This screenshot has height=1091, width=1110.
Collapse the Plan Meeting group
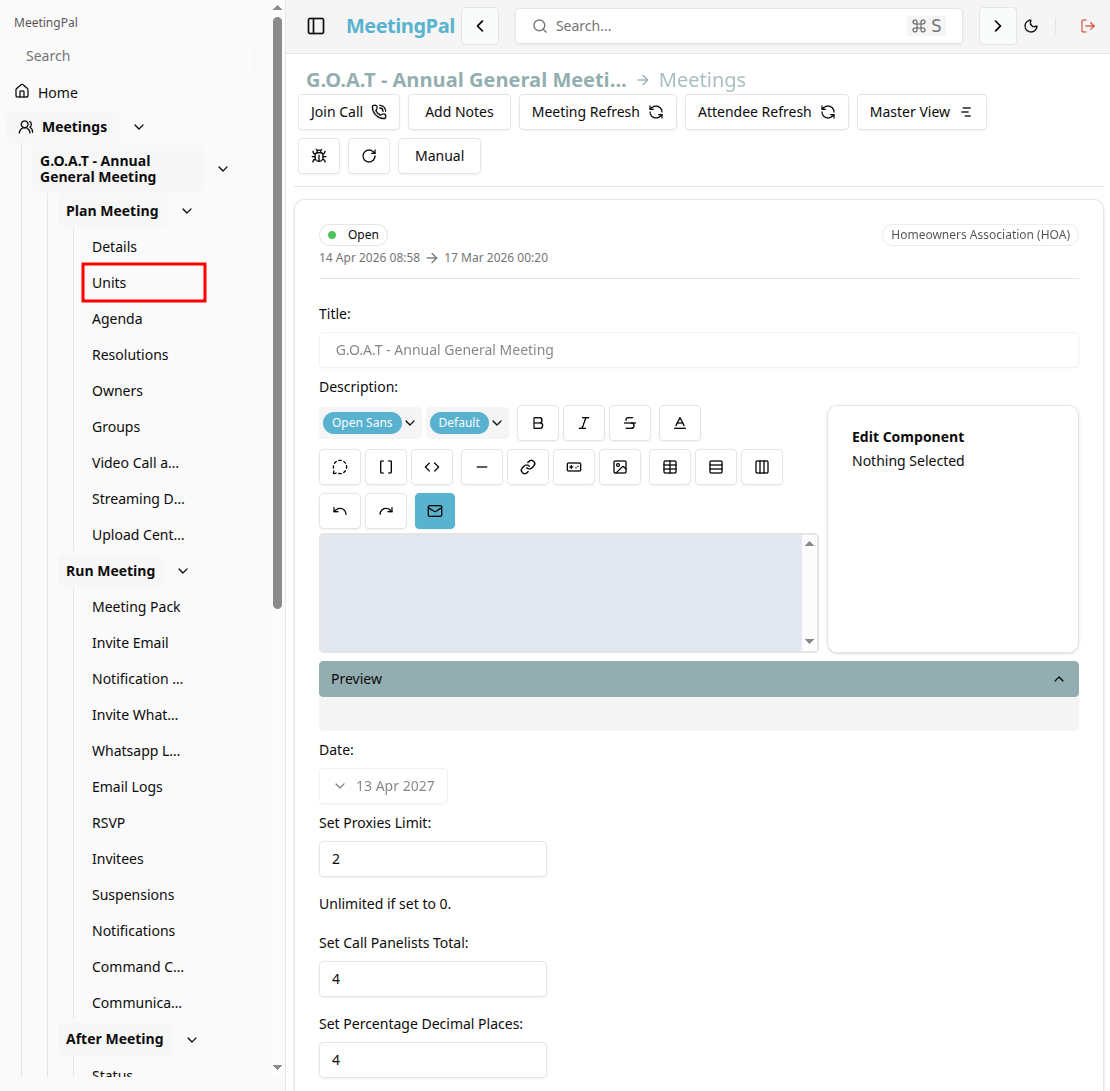coord(187,211)
